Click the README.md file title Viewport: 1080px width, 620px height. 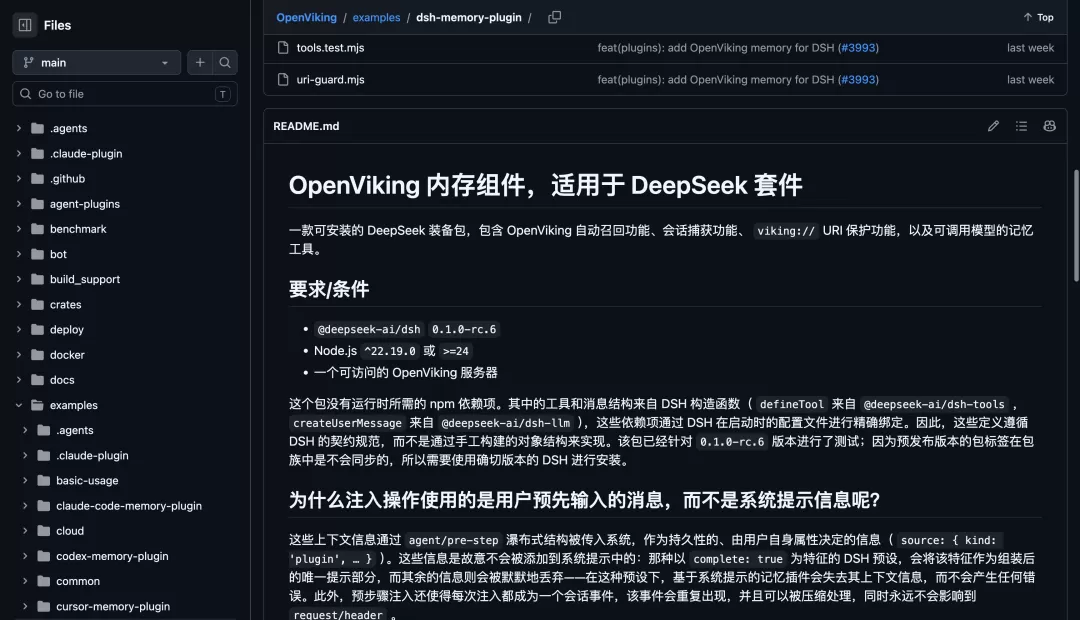[x=307, y=126]
